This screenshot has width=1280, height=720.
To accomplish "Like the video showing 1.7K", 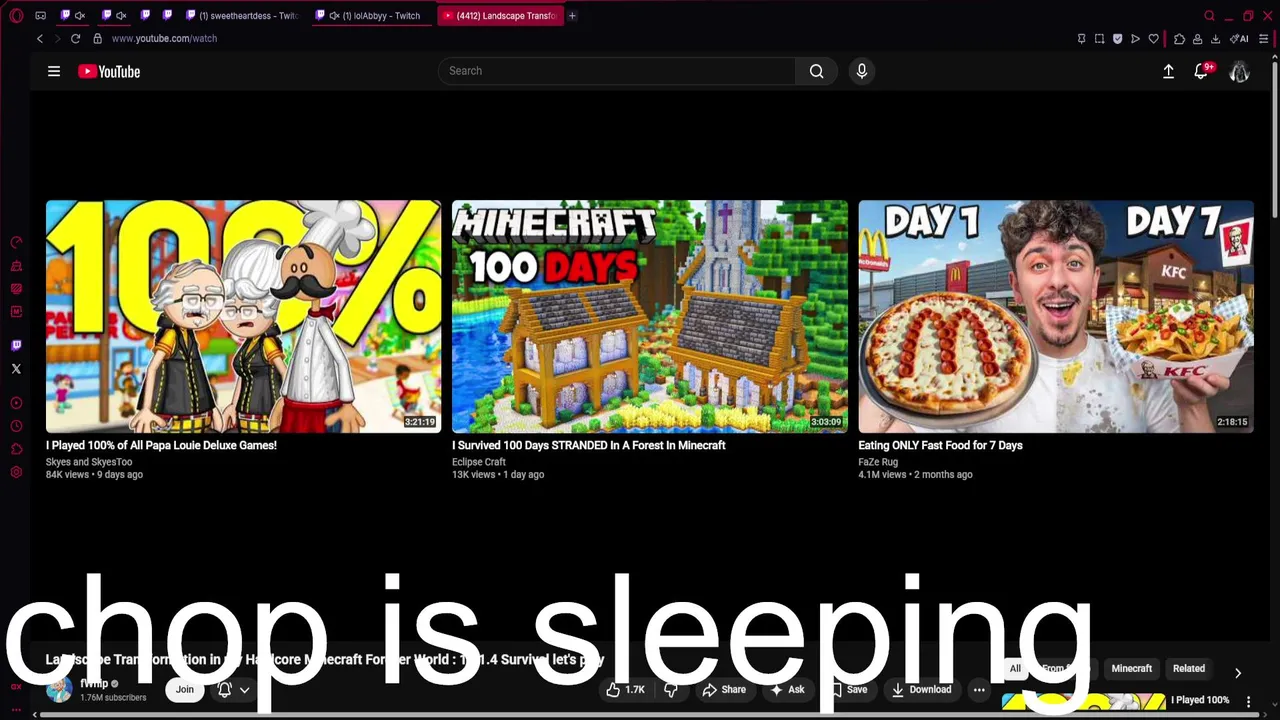I will [625, 689].
